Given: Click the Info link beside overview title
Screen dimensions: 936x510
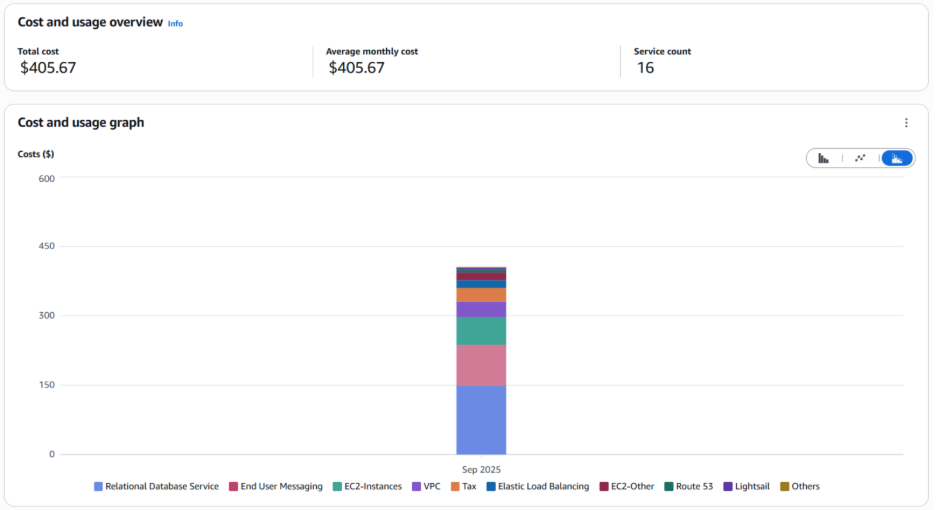Looking at the screenshot, I should [175, 23].
